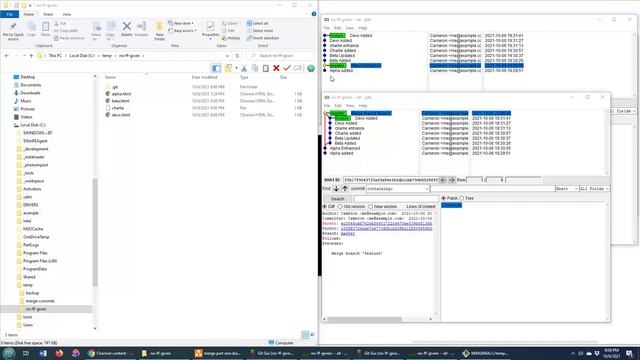Open alpha.html in the file list
Image resolution: width=640 pixels, height=360 pixels.
click(121, 94)
